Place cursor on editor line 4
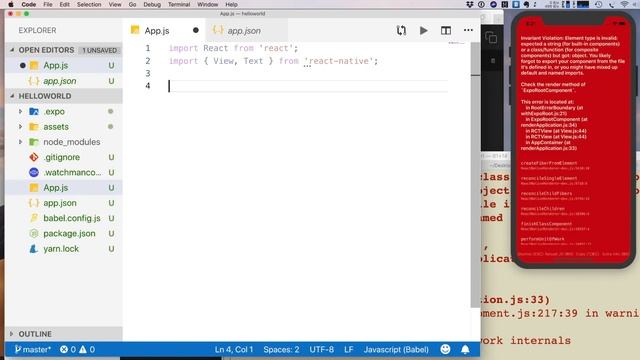640x360 pixels. tap(308, 86)
